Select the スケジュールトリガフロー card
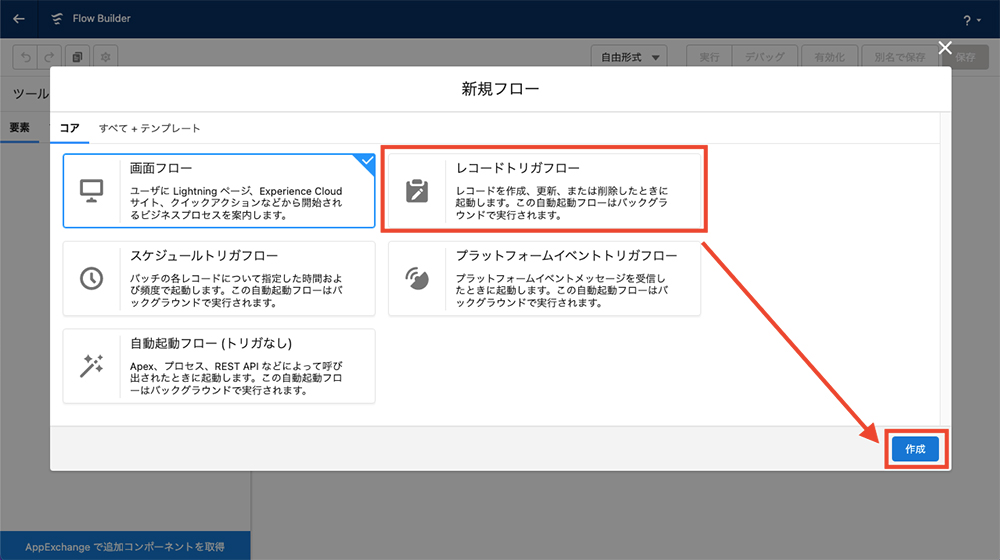 pyautogui.click(x=219, y=278)
